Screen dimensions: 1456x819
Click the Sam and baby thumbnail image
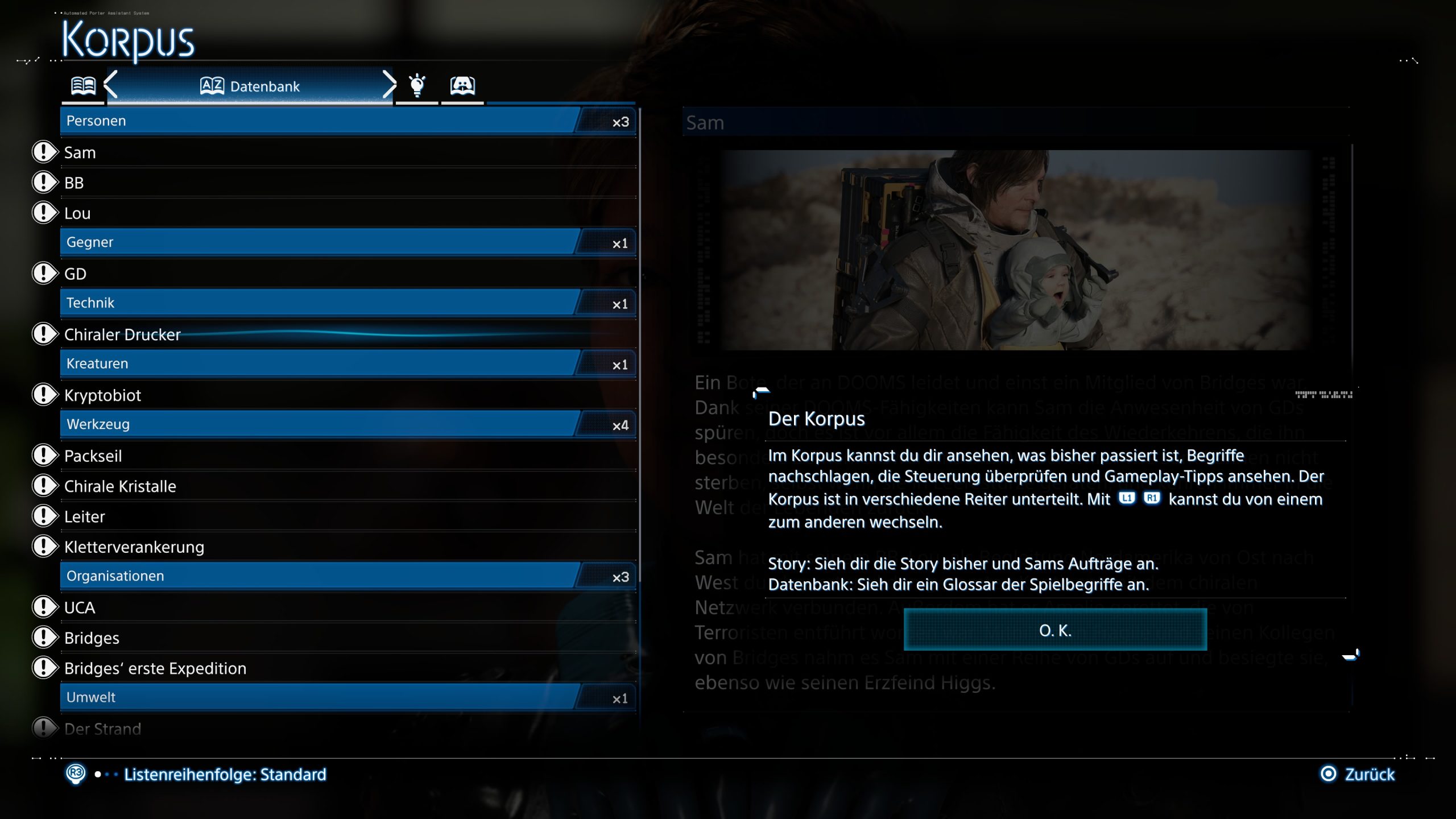[1017, 250]
